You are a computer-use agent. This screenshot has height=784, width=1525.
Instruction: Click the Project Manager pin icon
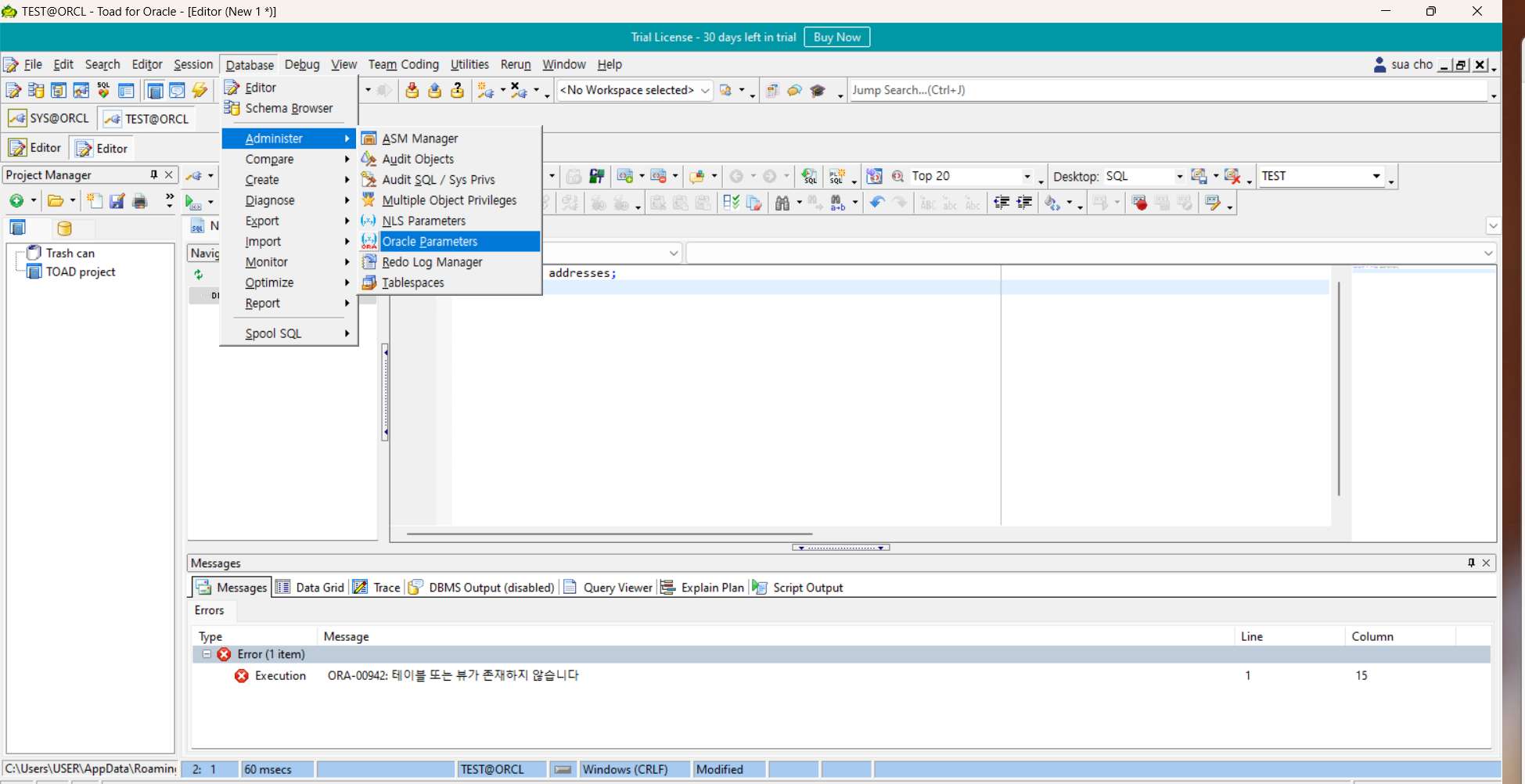coord(153,174)
